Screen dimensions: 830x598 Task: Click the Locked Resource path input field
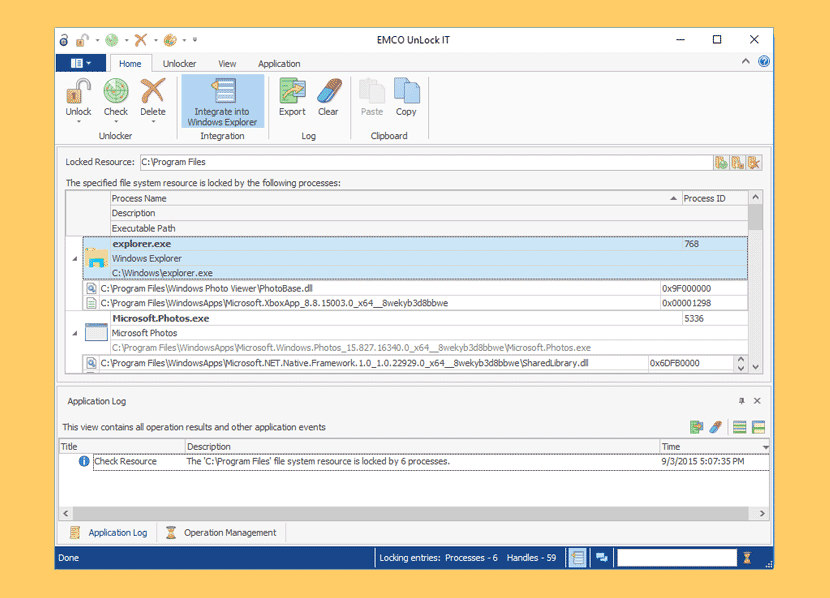[425, 162]
